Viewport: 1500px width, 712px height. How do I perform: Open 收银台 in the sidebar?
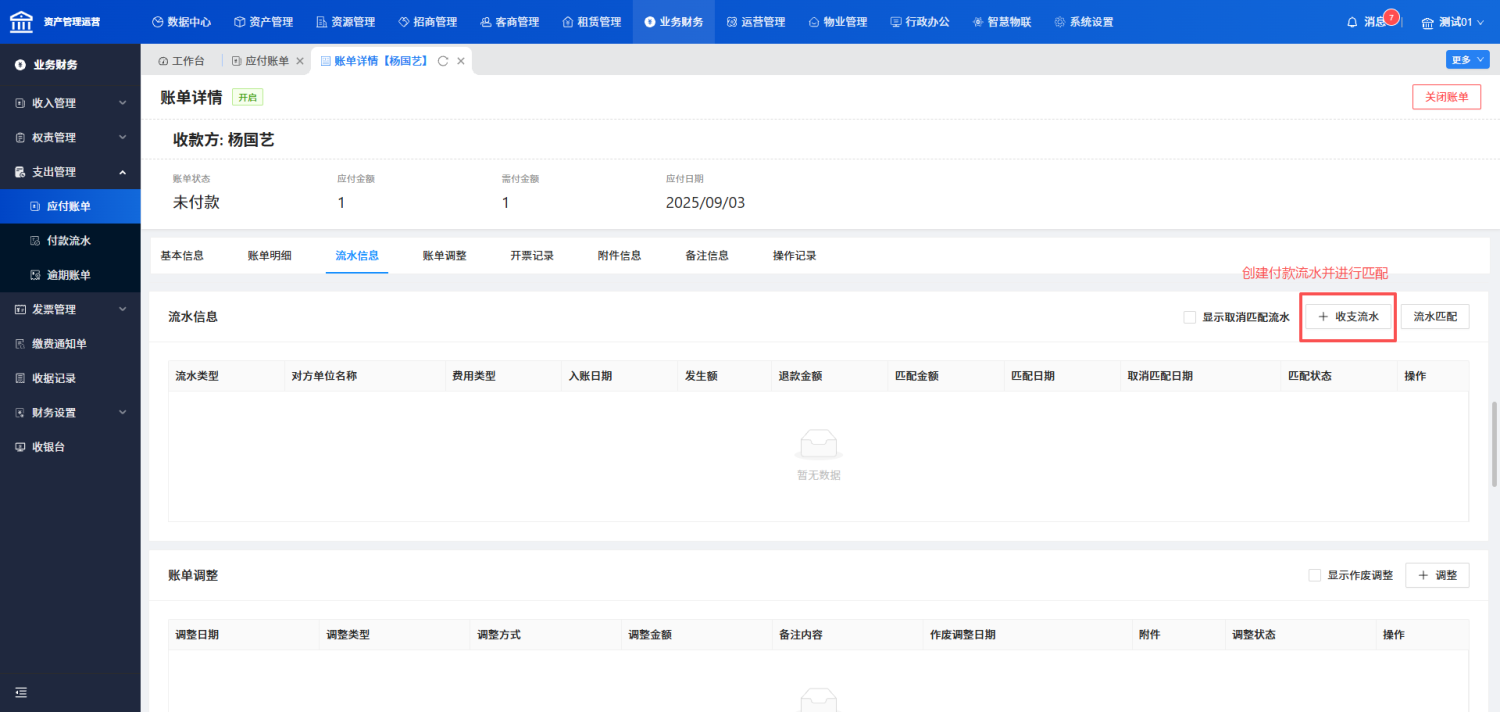tap(70, 447)
